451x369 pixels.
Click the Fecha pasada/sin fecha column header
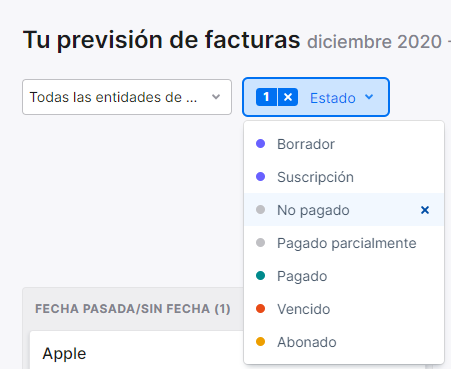pyautogui.click(x=133, y=309)
